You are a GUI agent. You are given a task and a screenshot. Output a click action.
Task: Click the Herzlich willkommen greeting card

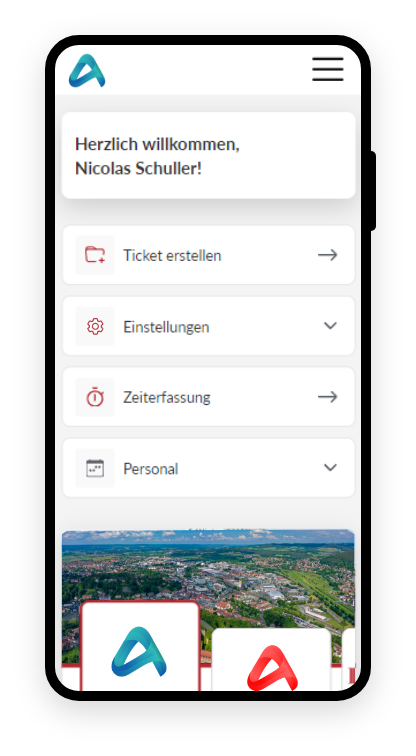(x=209, y=155)
